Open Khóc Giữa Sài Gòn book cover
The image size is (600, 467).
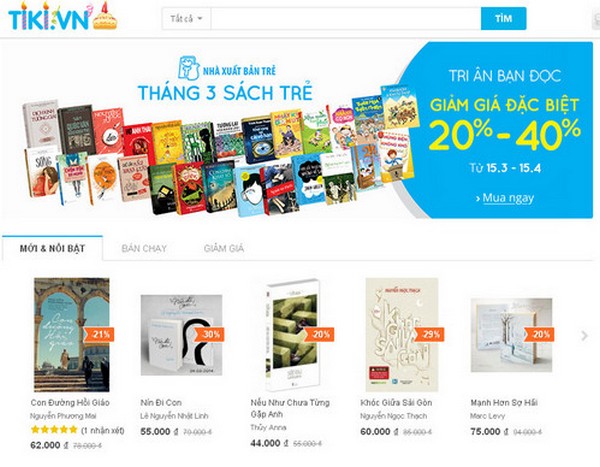pyautogui.click(x=402, y=335)
